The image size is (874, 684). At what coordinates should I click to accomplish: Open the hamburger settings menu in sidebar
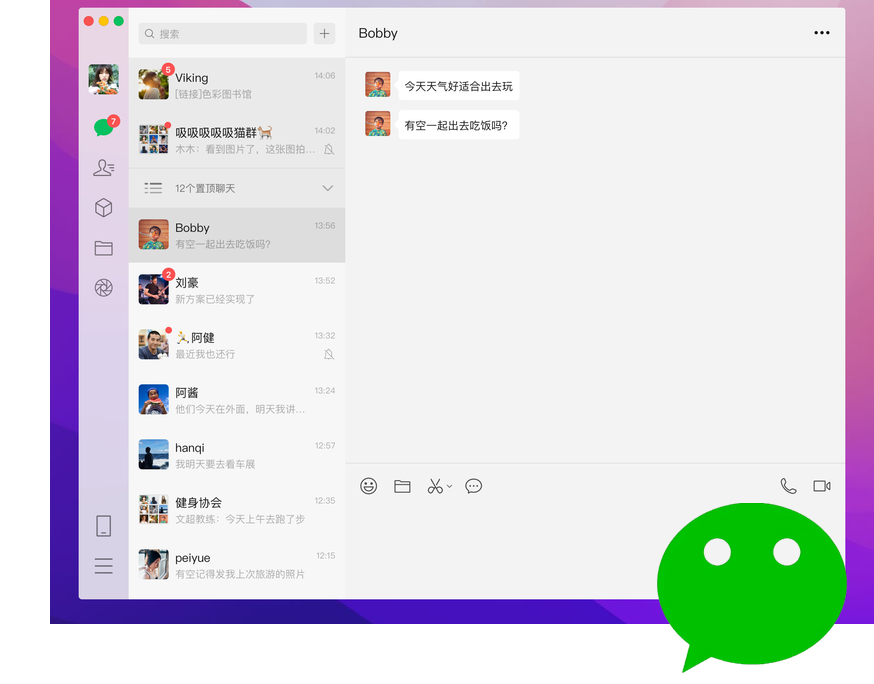click(103, 566)
